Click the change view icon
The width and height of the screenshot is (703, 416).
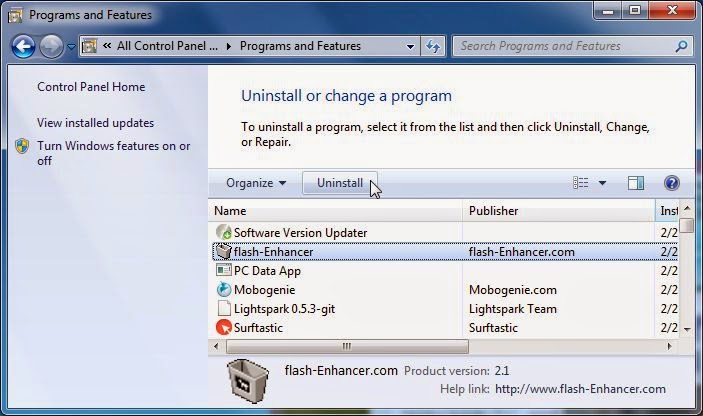[x=581, y=182]
